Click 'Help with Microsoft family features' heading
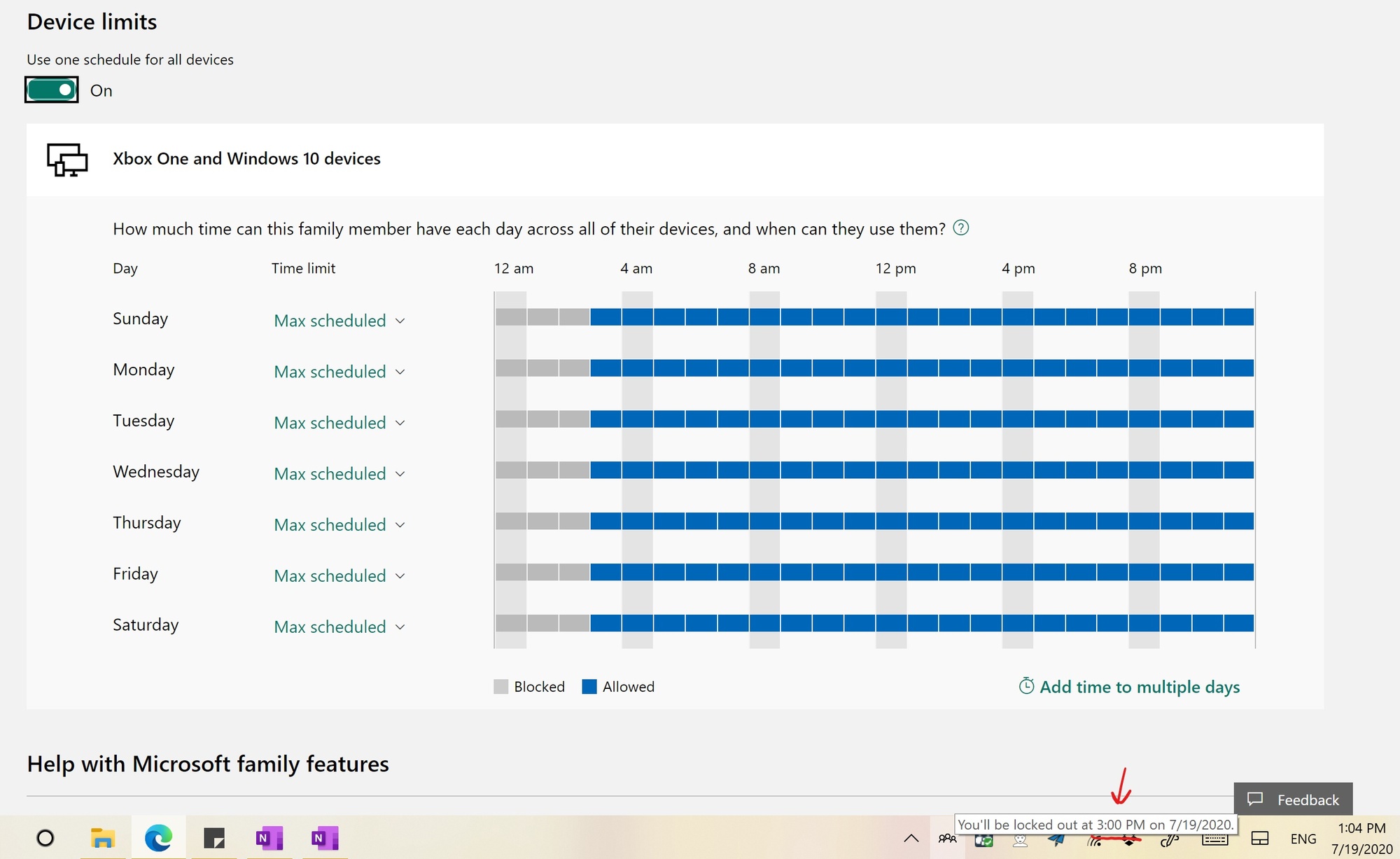 point(208,764)
